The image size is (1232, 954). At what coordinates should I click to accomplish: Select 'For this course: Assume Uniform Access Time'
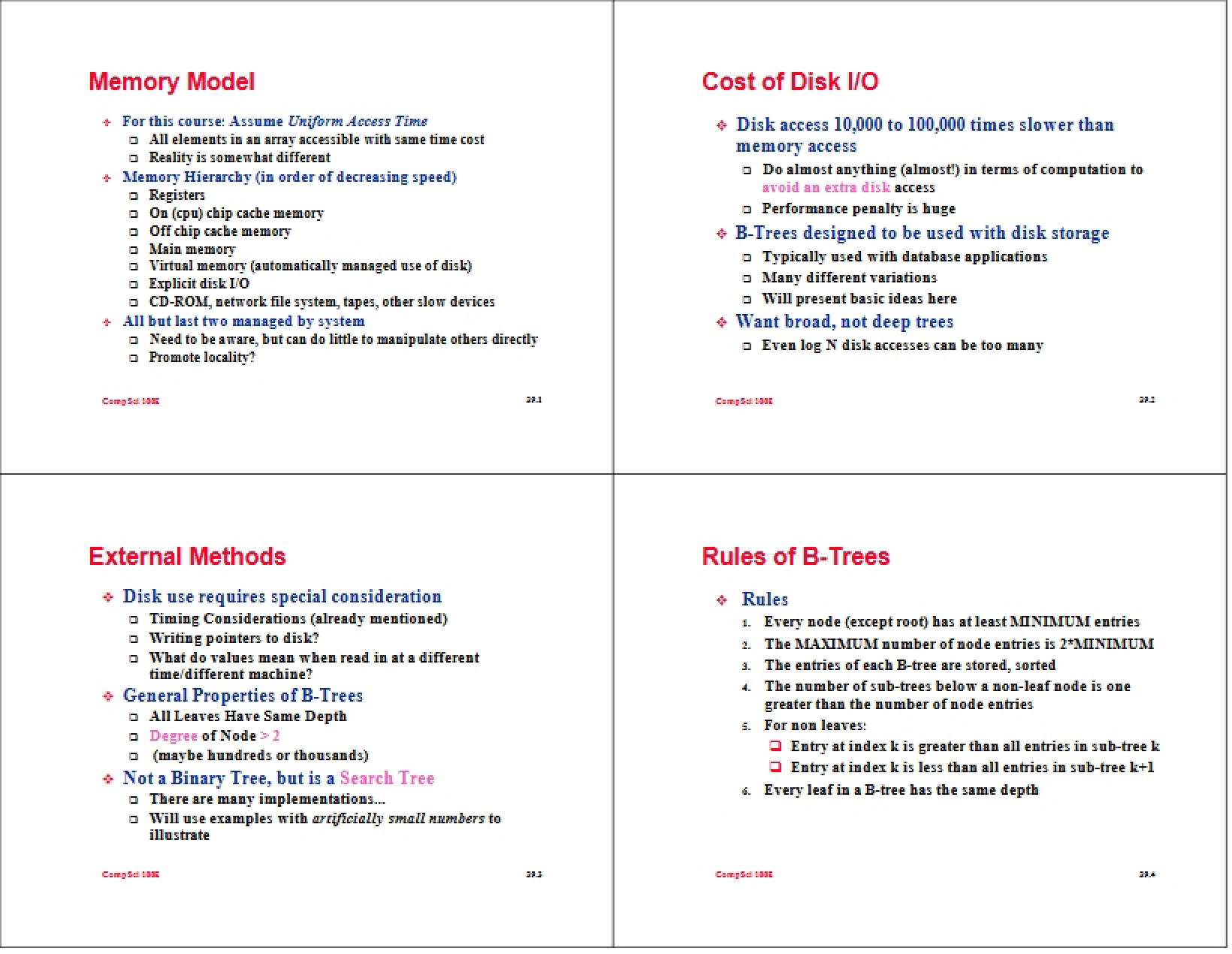click(x=275, y=122)
